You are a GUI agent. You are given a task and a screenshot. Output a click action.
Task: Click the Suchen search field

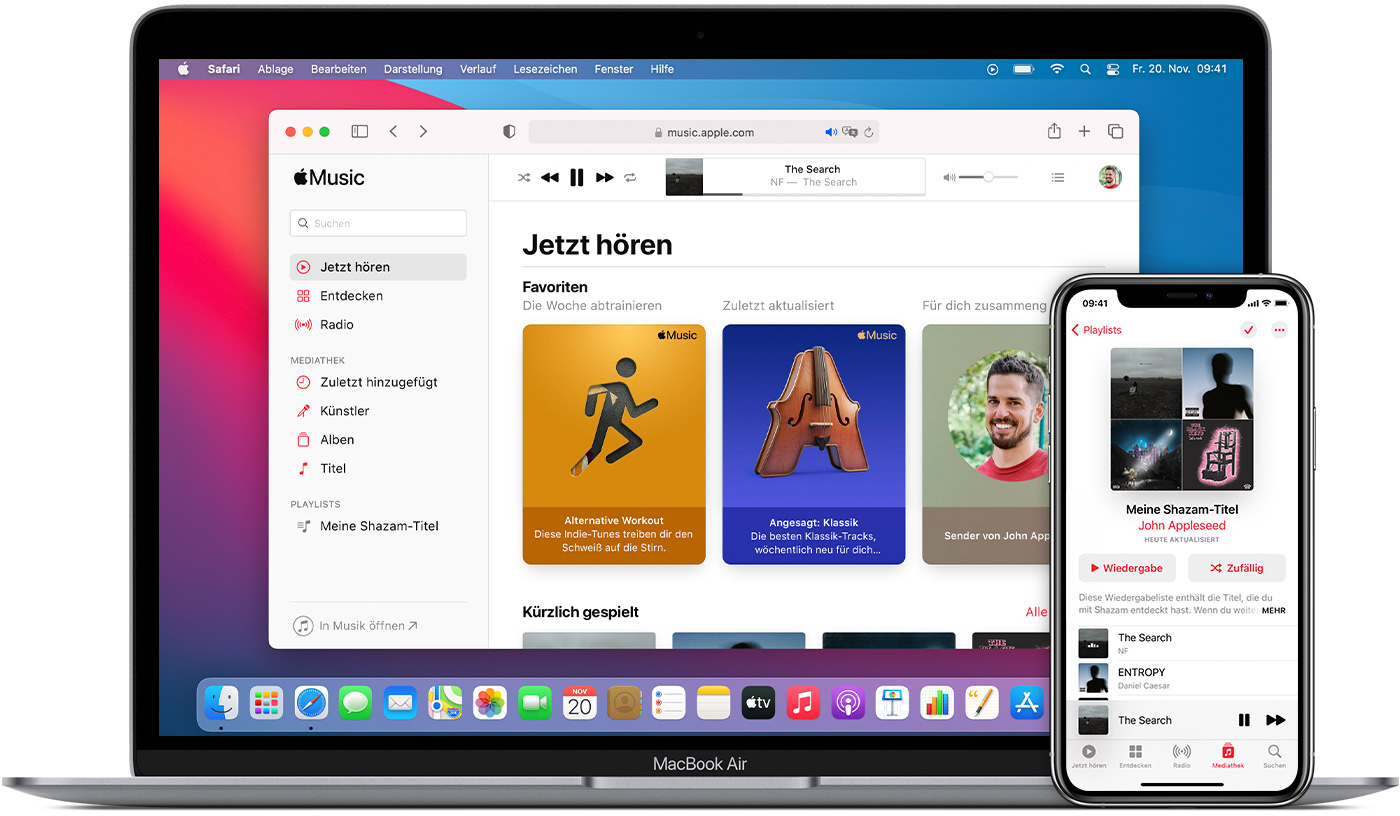click(378, 223)
